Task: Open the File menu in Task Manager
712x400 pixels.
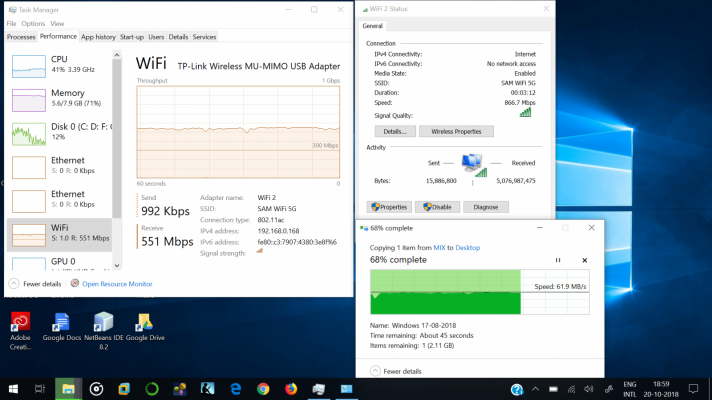Action: tap(11, 24)
